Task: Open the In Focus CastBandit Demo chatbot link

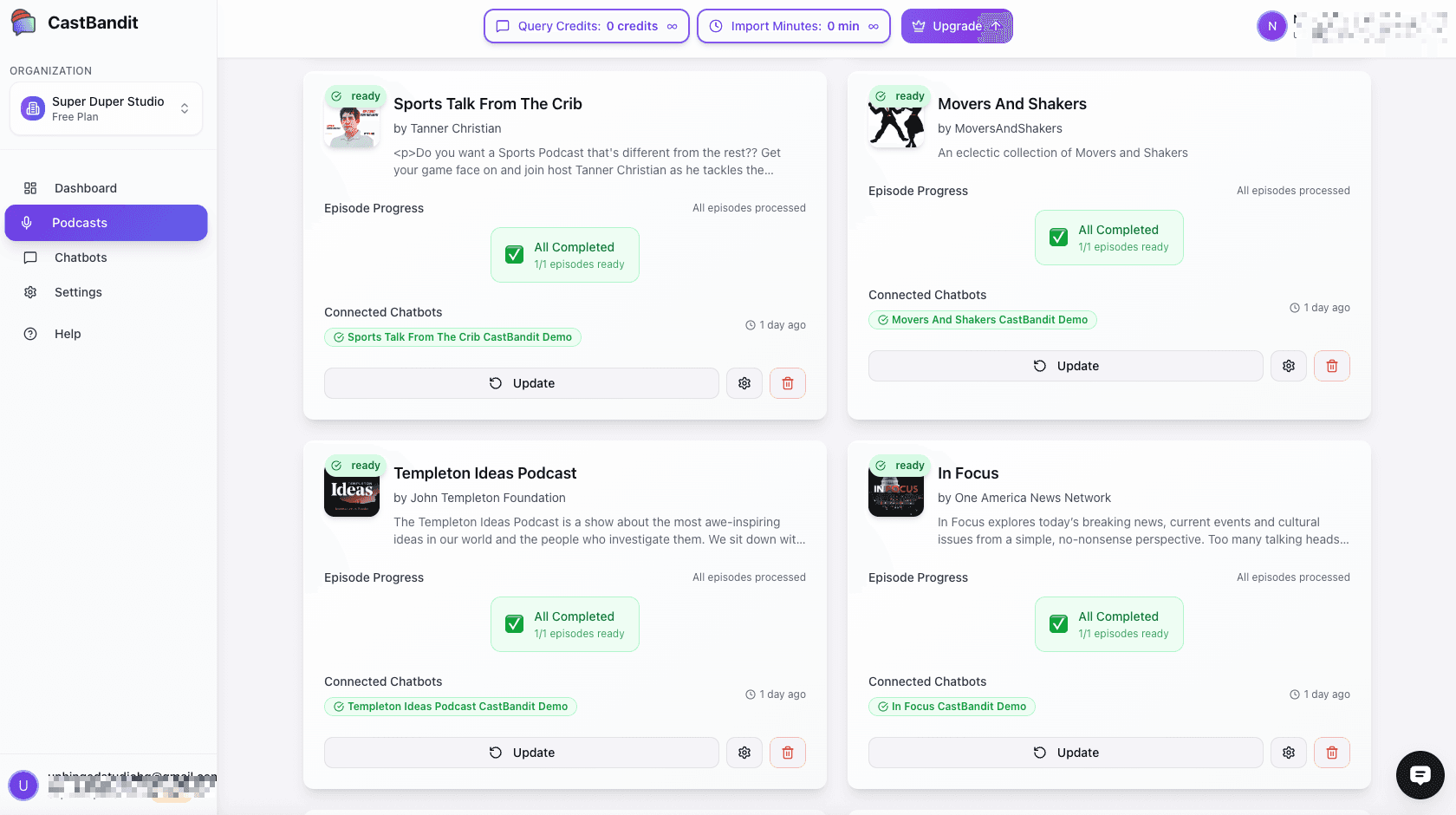Action: click(952, 706)
